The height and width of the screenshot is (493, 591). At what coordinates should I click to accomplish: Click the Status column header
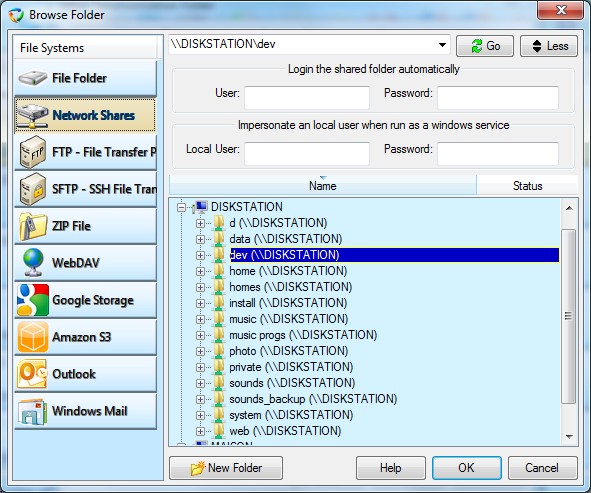pos(527,185)
